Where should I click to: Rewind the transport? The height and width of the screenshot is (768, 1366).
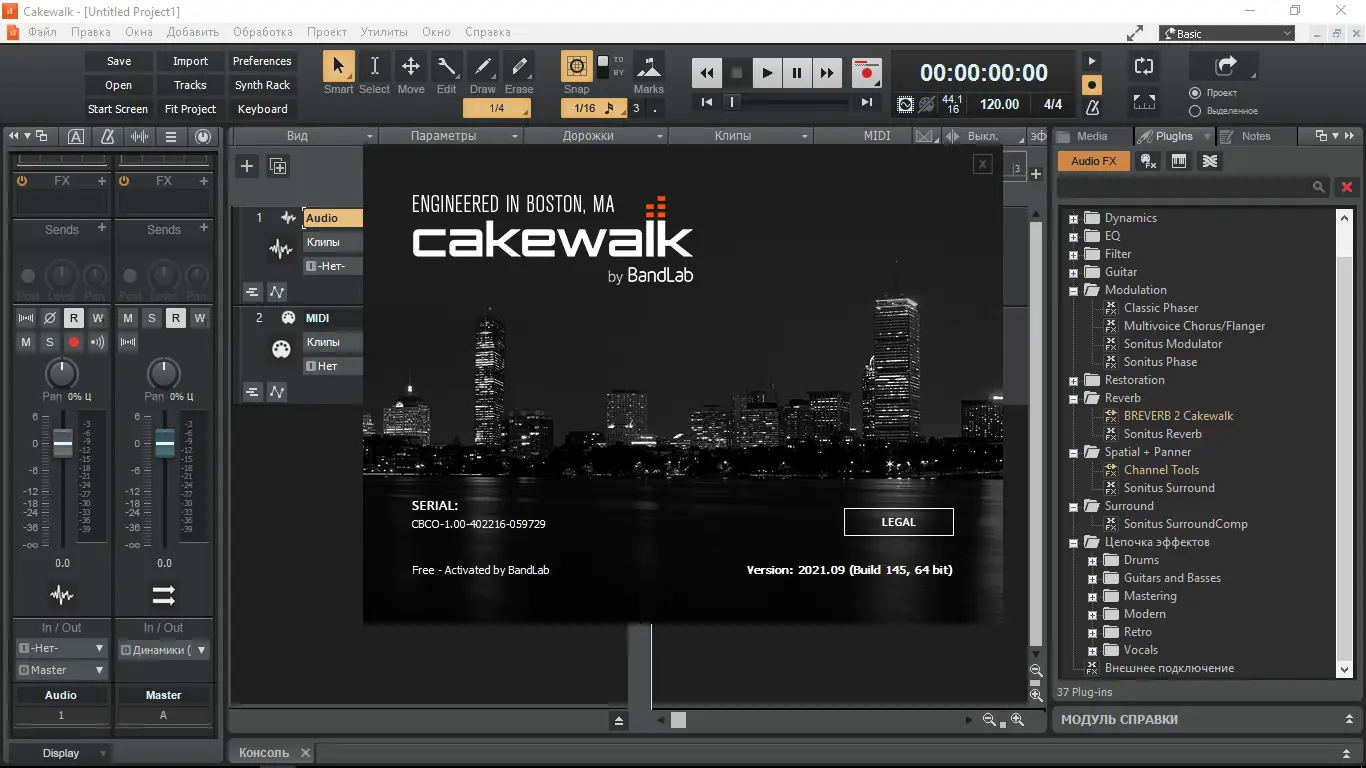[707, 73]
